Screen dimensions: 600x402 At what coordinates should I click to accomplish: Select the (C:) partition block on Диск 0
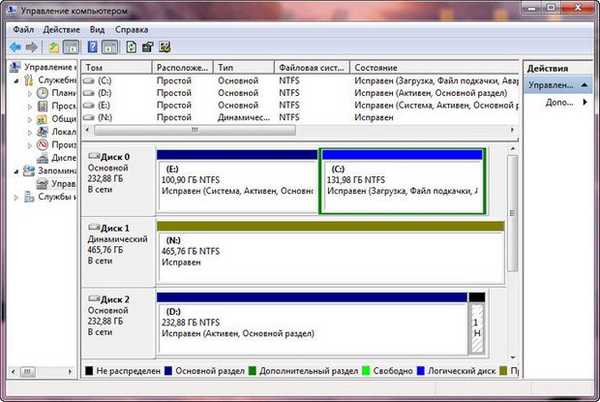point(403,181)
